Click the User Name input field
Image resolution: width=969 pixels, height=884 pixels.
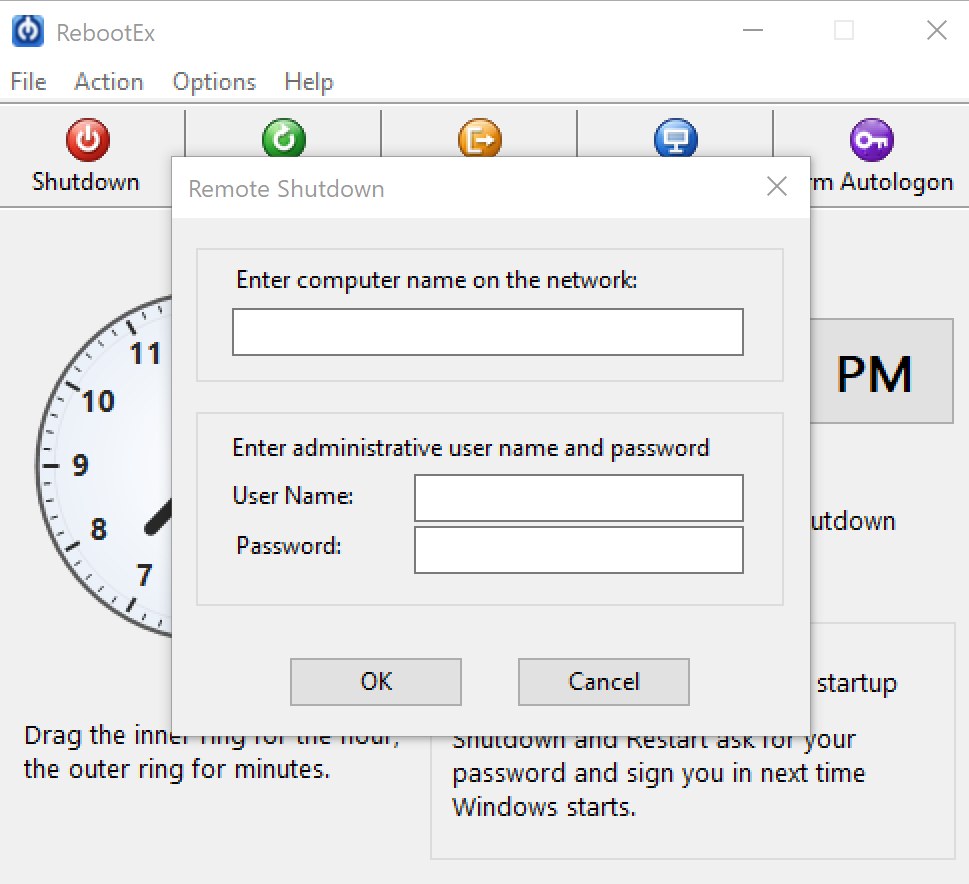click(578, 498)
